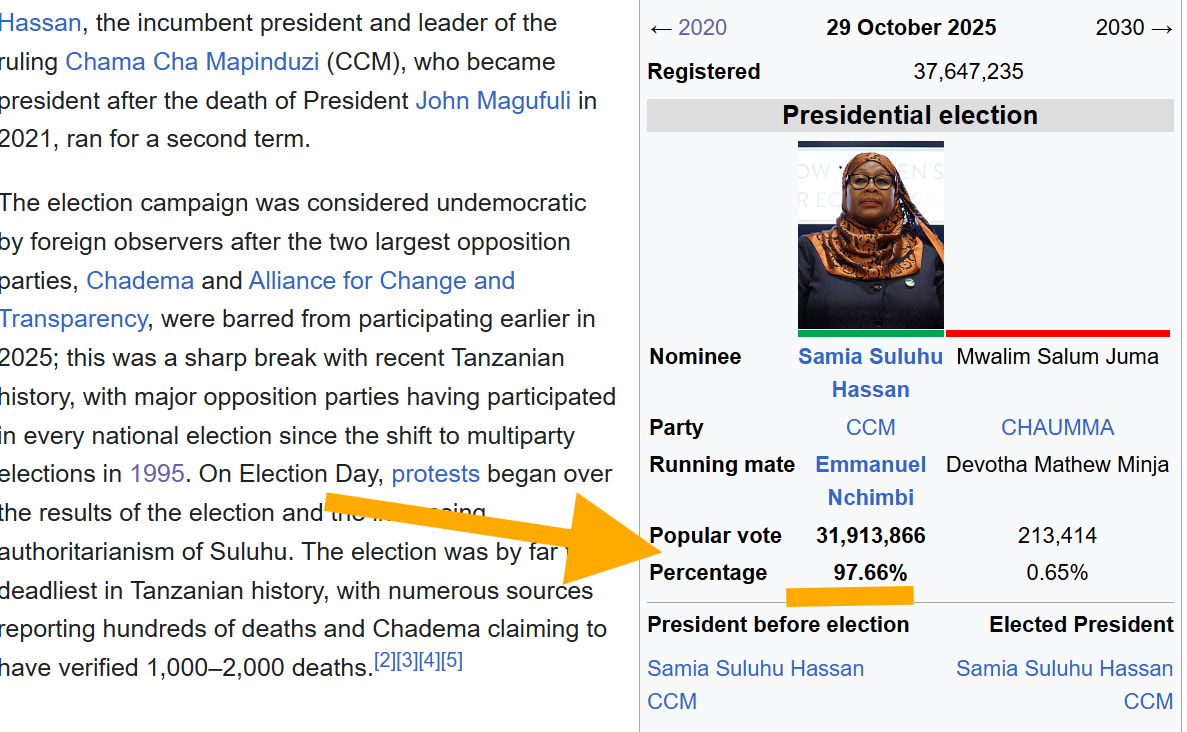
Task: Click Samia Suluhu Hassan under President before election
Action: point(755,668)
